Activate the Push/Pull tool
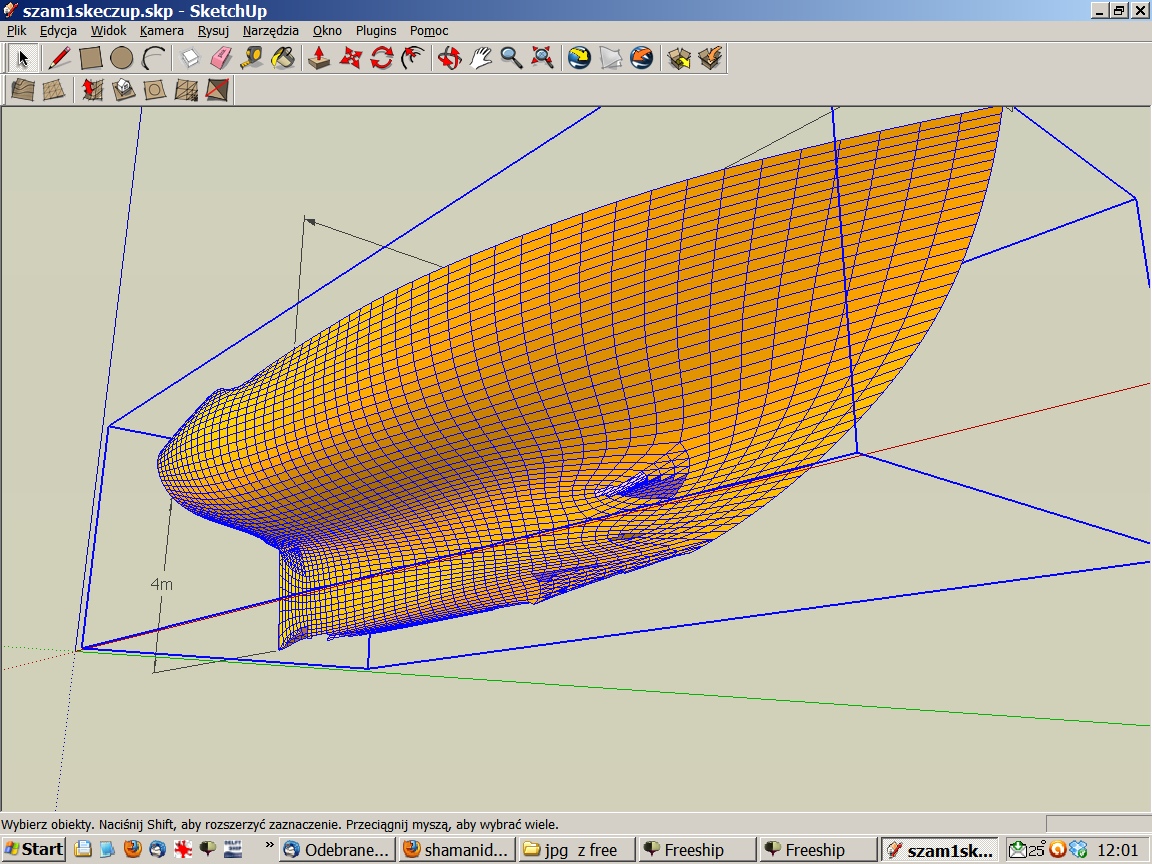Screen dimensions: 1152x864 (x=319, y=58)
